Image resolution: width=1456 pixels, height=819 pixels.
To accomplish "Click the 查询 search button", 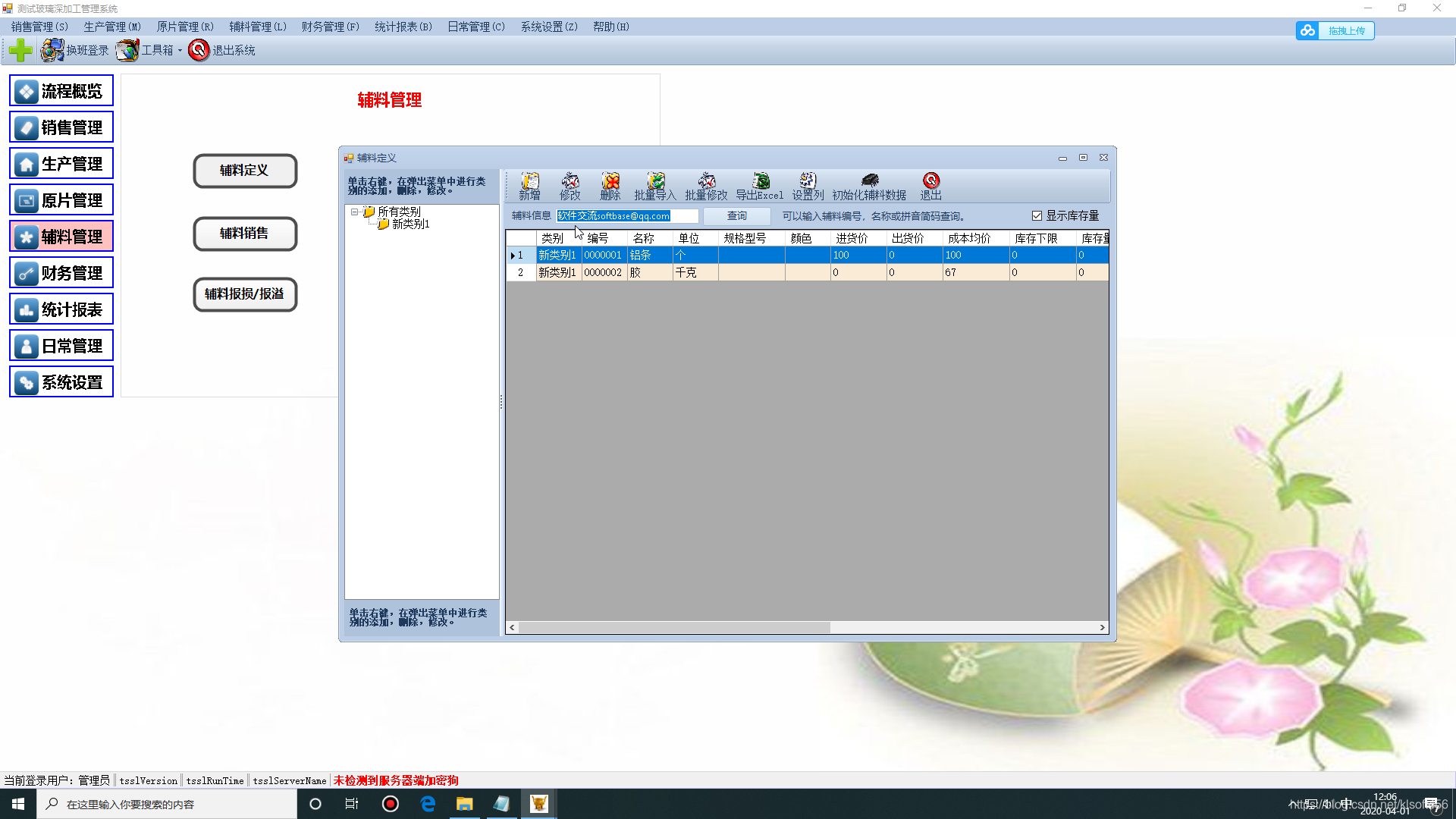I will tap(736, 216).
